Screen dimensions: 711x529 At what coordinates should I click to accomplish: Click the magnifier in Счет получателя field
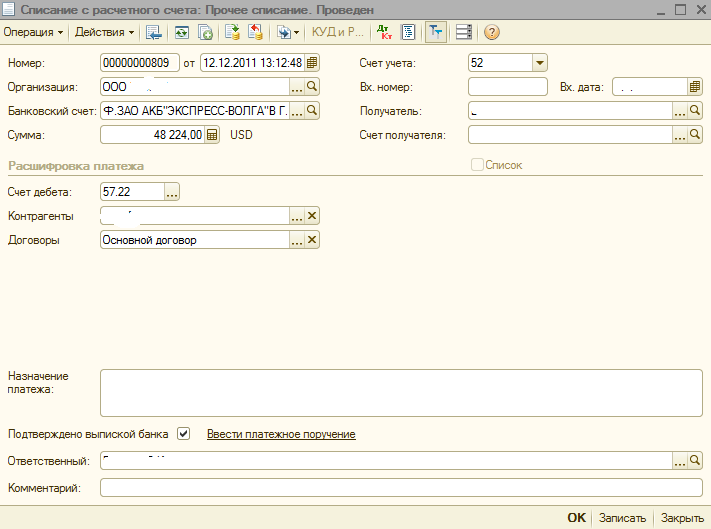point(694,134)
